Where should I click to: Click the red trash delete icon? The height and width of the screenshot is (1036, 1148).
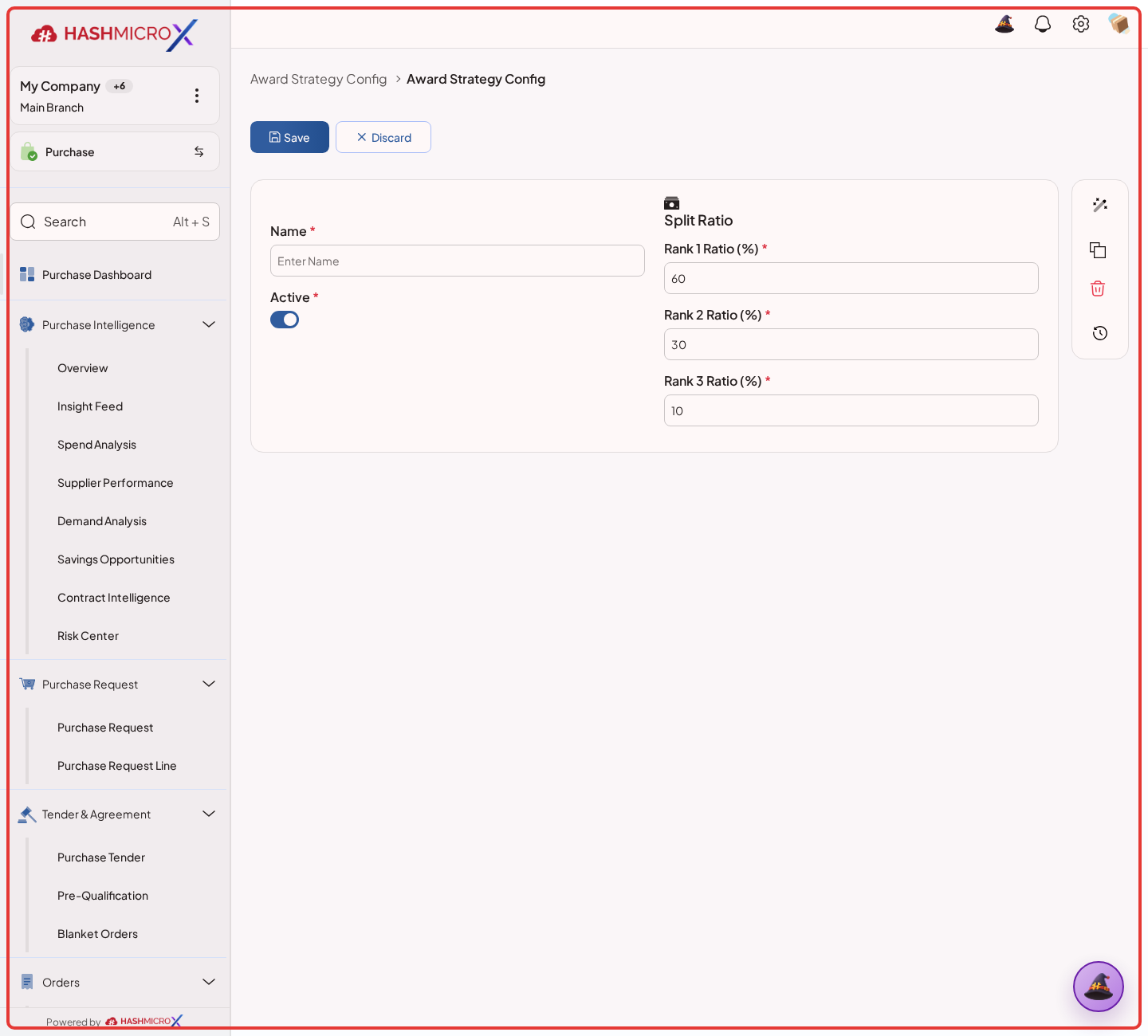pyautogui.click(x=1098, y=288)
